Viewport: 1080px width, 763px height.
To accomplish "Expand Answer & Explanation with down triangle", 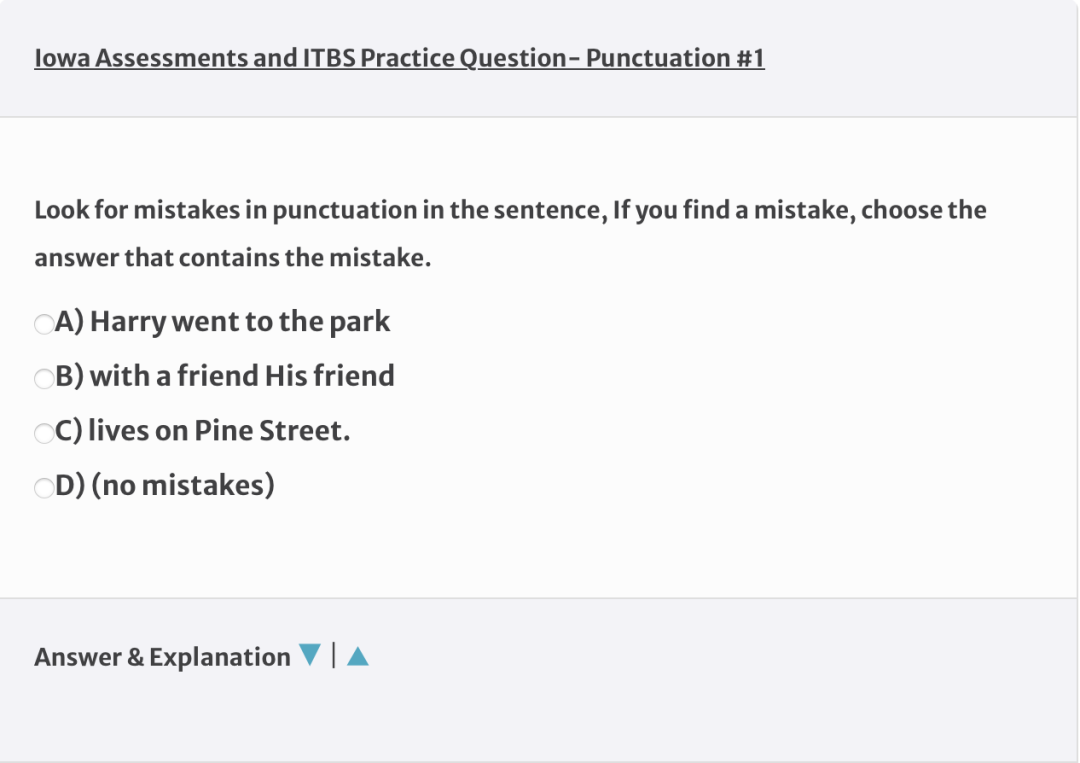I will (x=310, y=655).
